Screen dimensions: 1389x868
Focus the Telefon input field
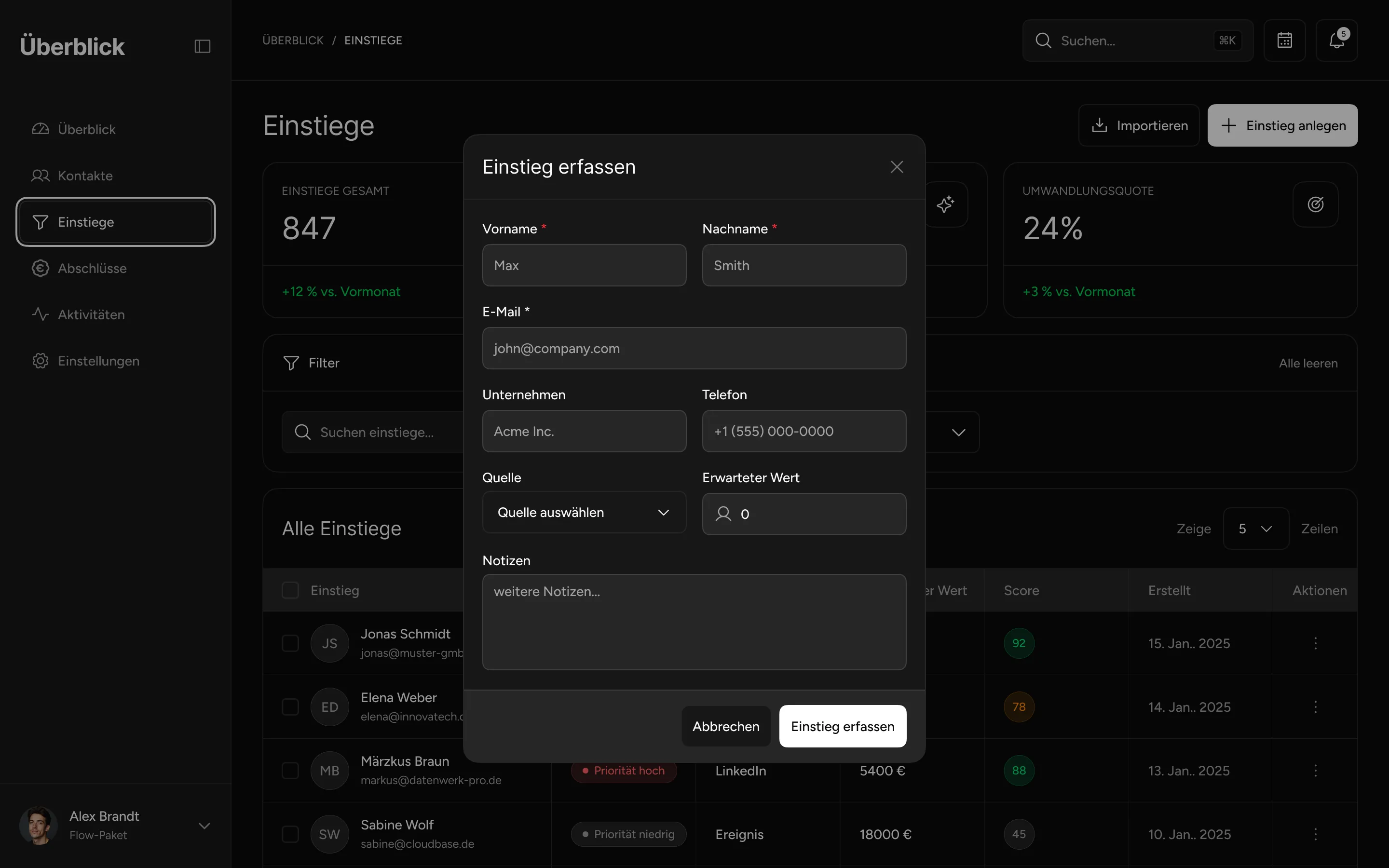803,431
